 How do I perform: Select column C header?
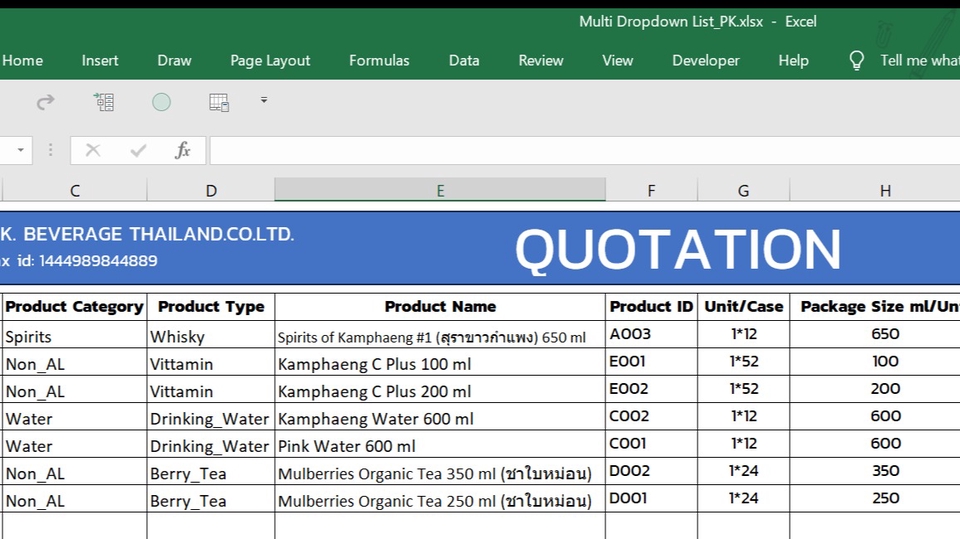75,190
